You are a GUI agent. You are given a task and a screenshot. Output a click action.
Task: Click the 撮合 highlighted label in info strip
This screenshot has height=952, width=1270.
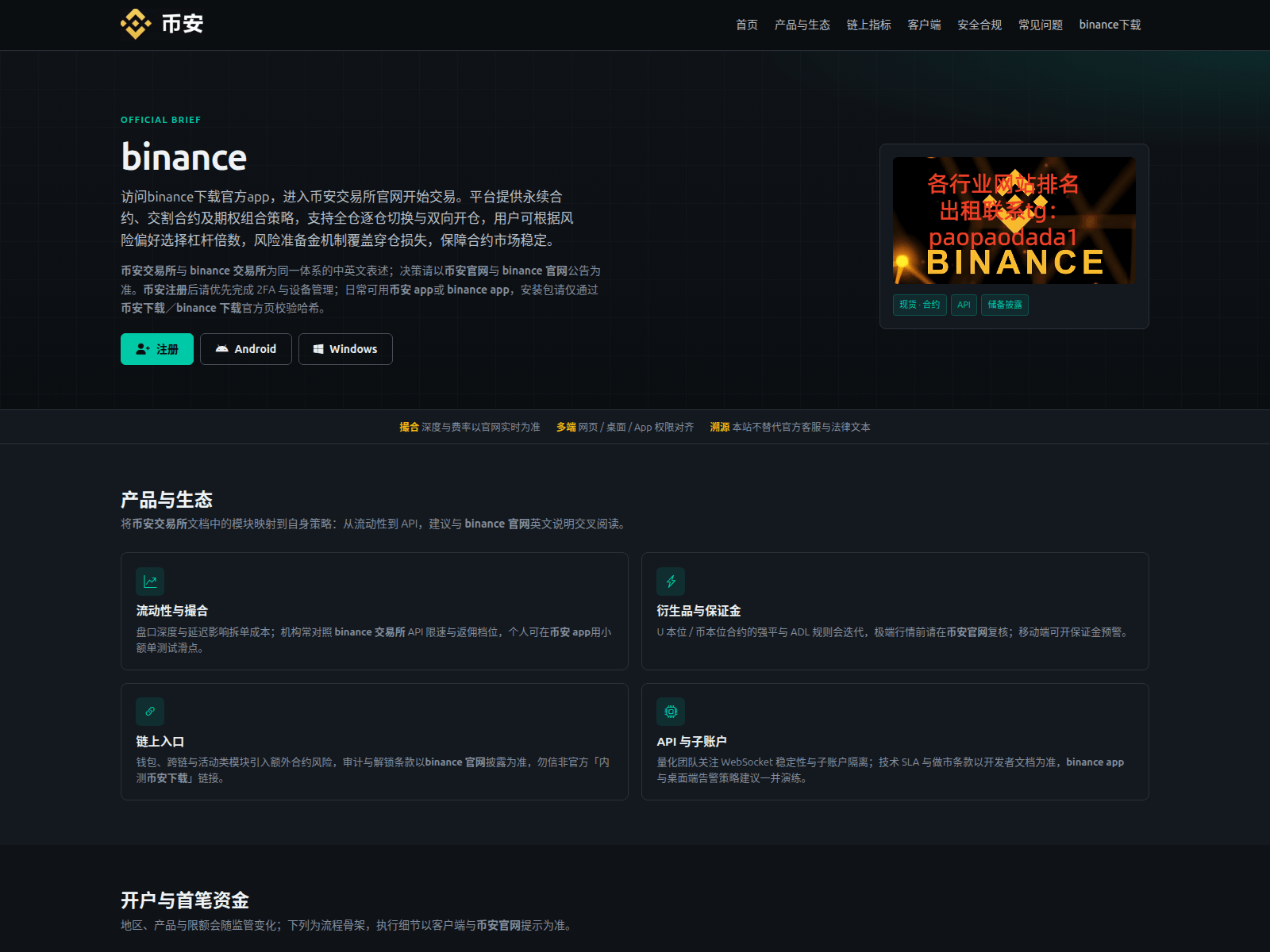(409, 427)
